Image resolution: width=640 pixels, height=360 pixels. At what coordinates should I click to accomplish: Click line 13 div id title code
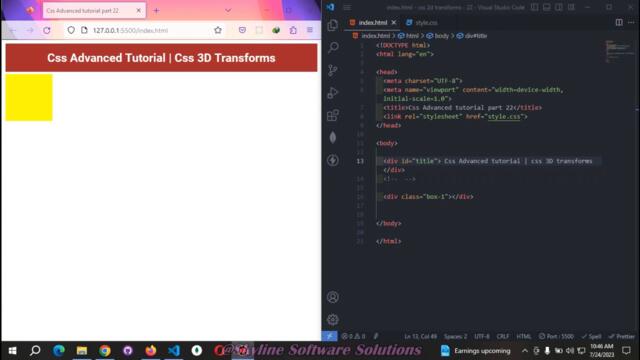487,161
